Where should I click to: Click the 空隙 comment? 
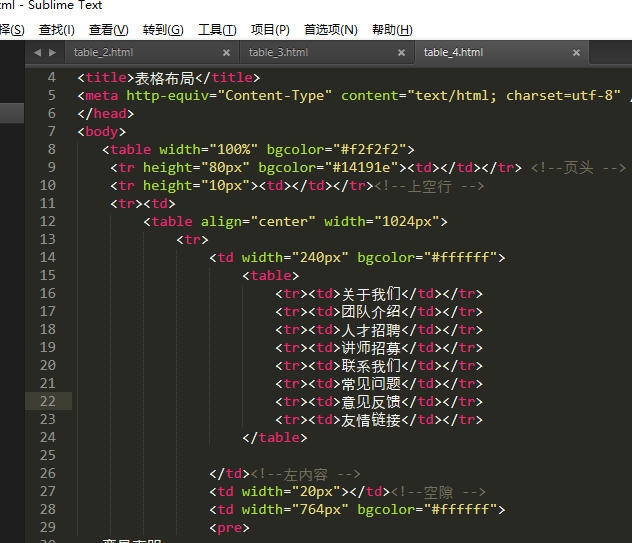pos(438,492)
